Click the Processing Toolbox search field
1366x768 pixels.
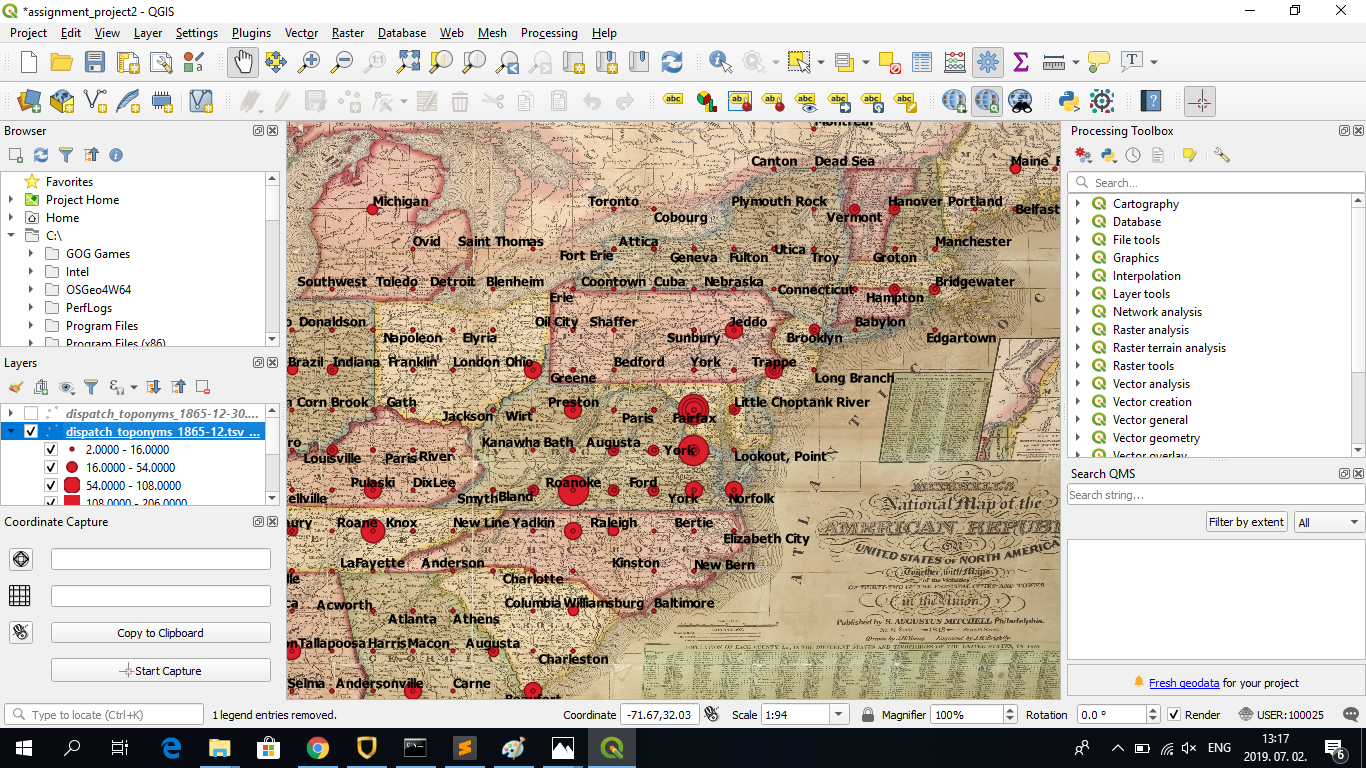click(x=1216, y=182)
